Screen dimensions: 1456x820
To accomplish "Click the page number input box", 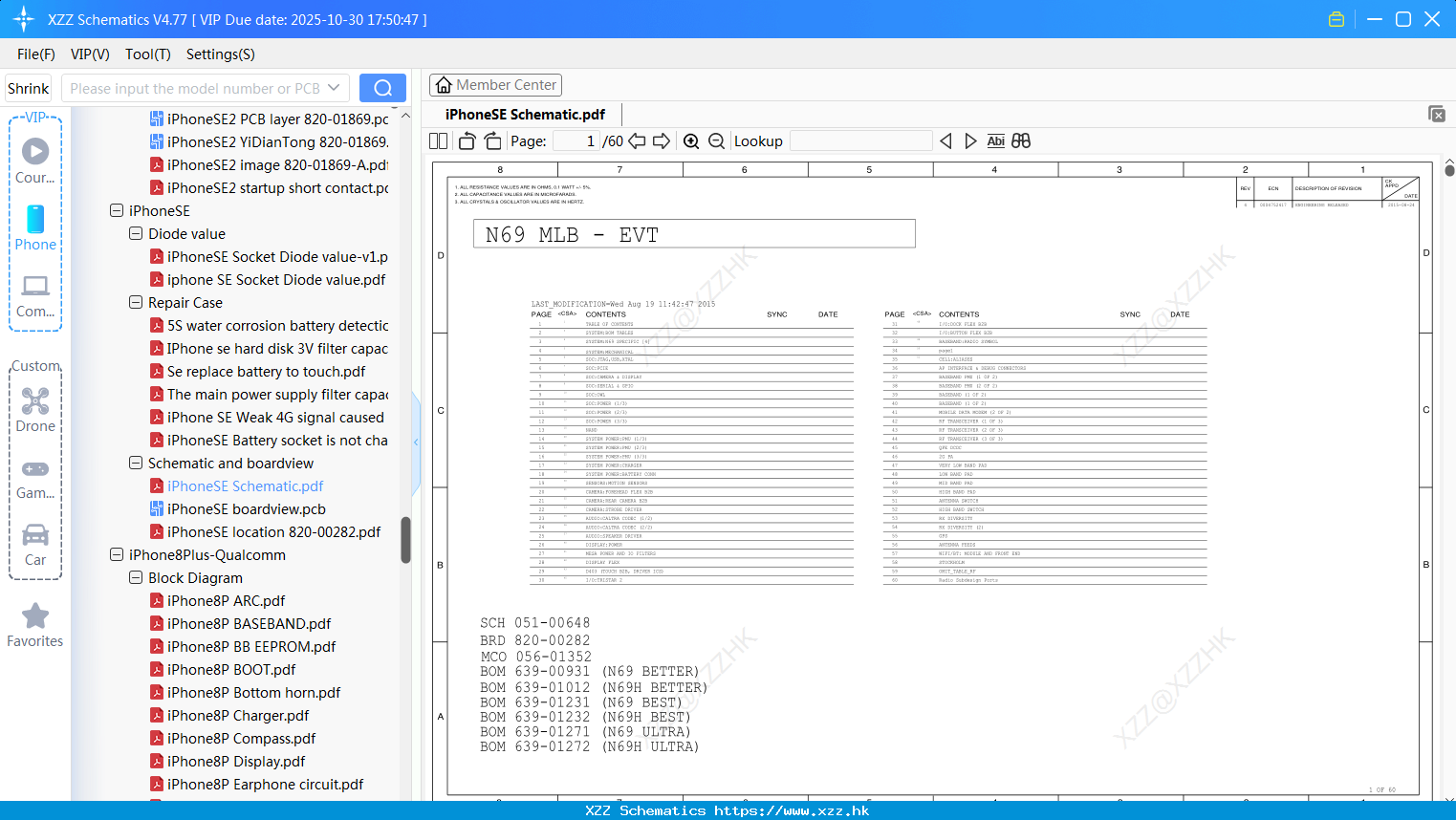I will click(576, 141).
